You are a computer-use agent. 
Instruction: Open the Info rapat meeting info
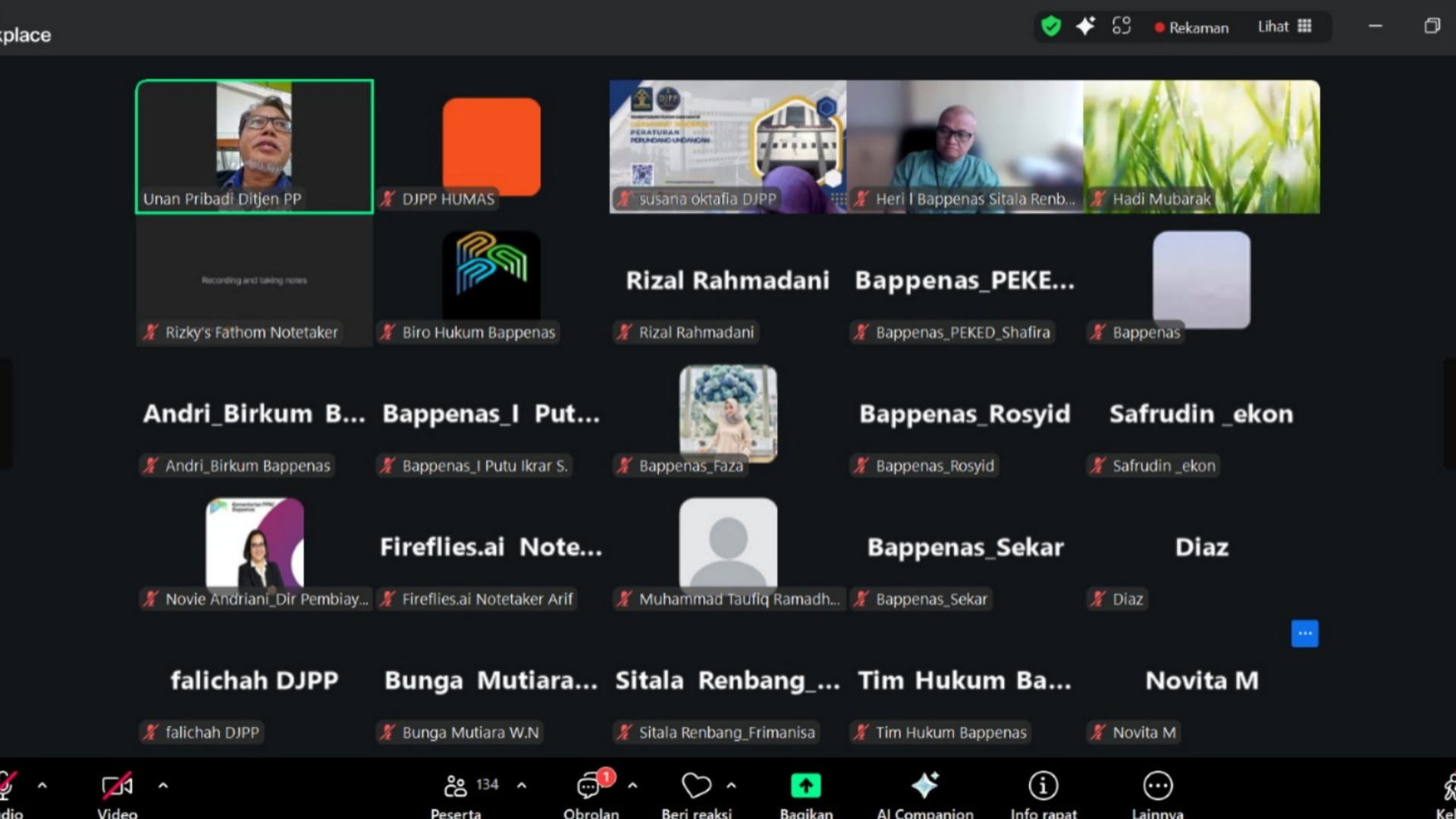[x=1043, y=786]
